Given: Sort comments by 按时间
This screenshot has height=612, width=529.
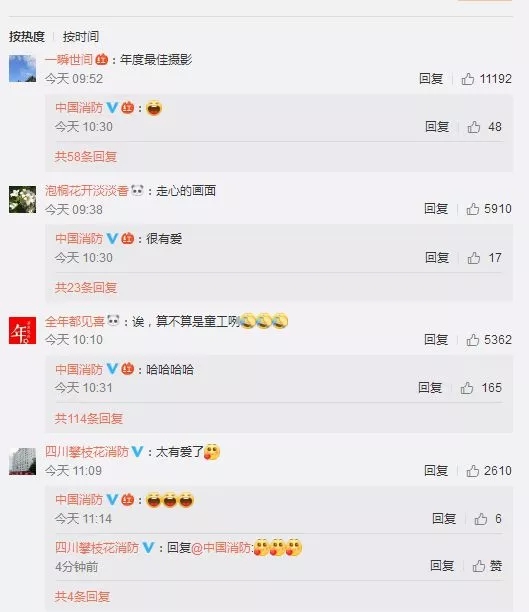Looking at the screenshot, I should [81, 37].
